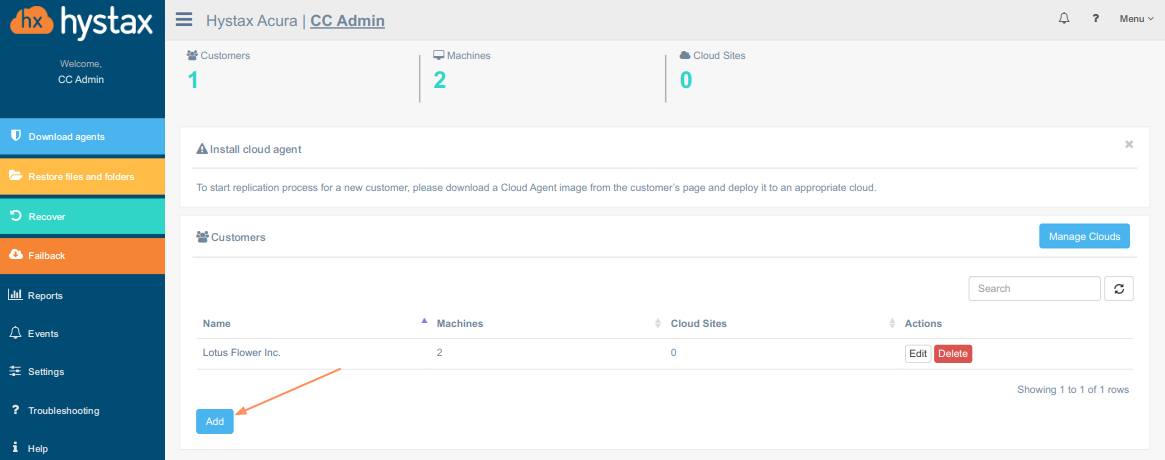Click into the customers Search field

coord(1034,288)
